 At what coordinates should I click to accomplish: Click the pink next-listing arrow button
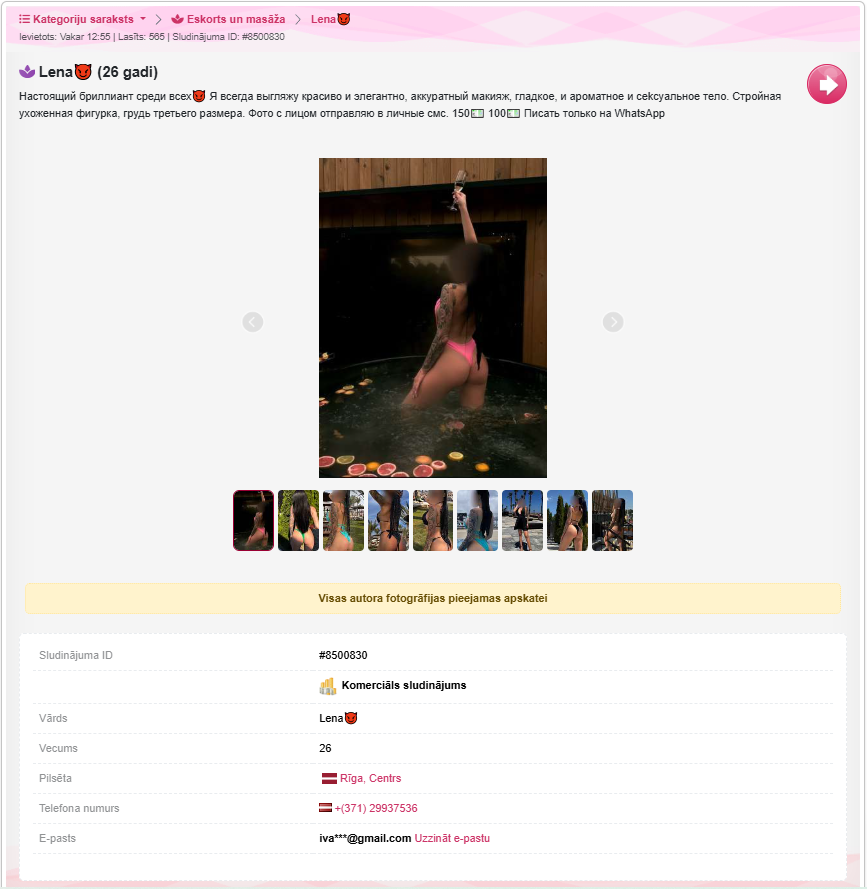826,84
